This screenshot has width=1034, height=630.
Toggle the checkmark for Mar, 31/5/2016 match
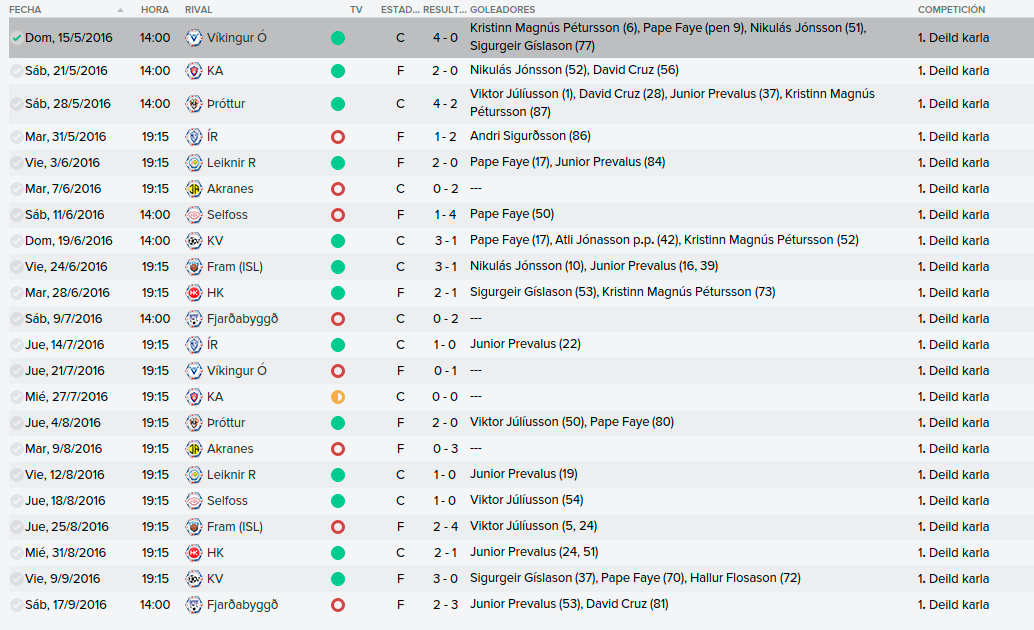click(16, 137)
